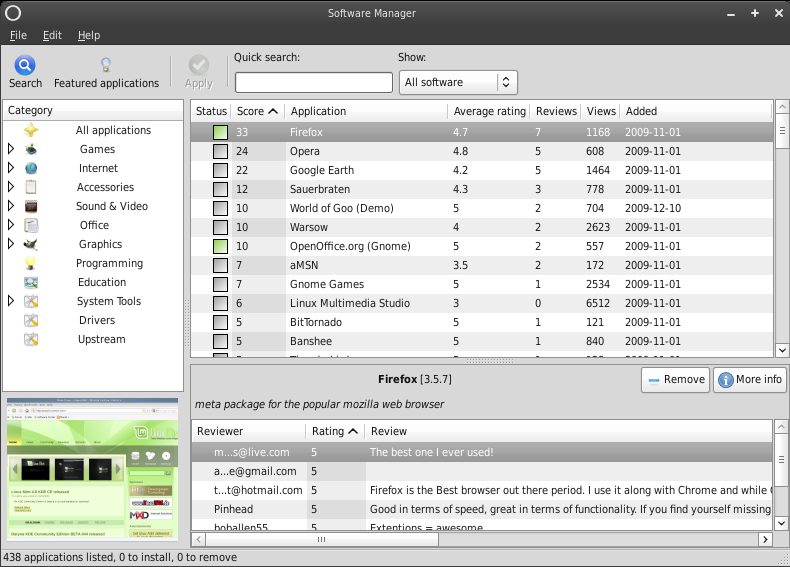
Task: Open the Show All software dropdown
Action: [x=458, y=82]
